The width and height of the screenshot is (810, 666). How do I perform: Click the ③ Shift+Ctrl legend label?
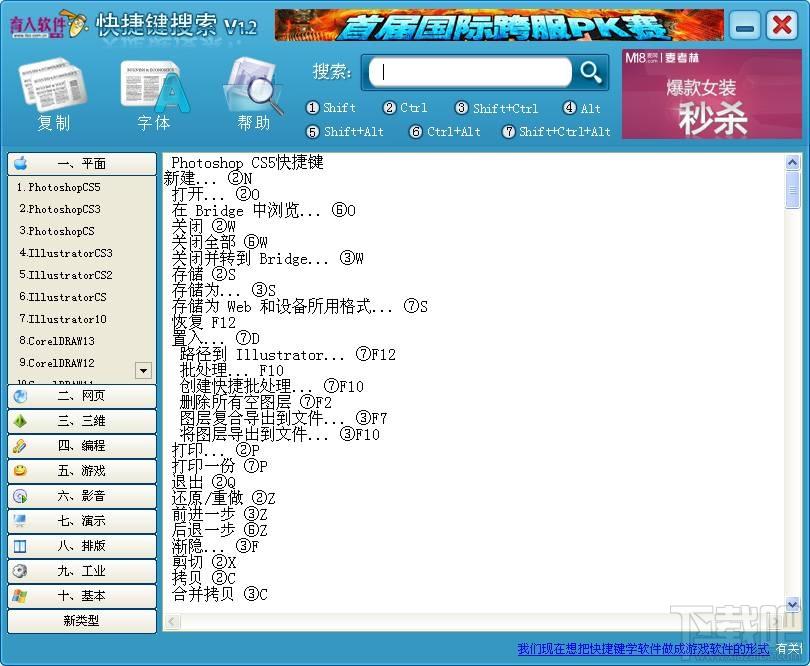coord(496,108)
